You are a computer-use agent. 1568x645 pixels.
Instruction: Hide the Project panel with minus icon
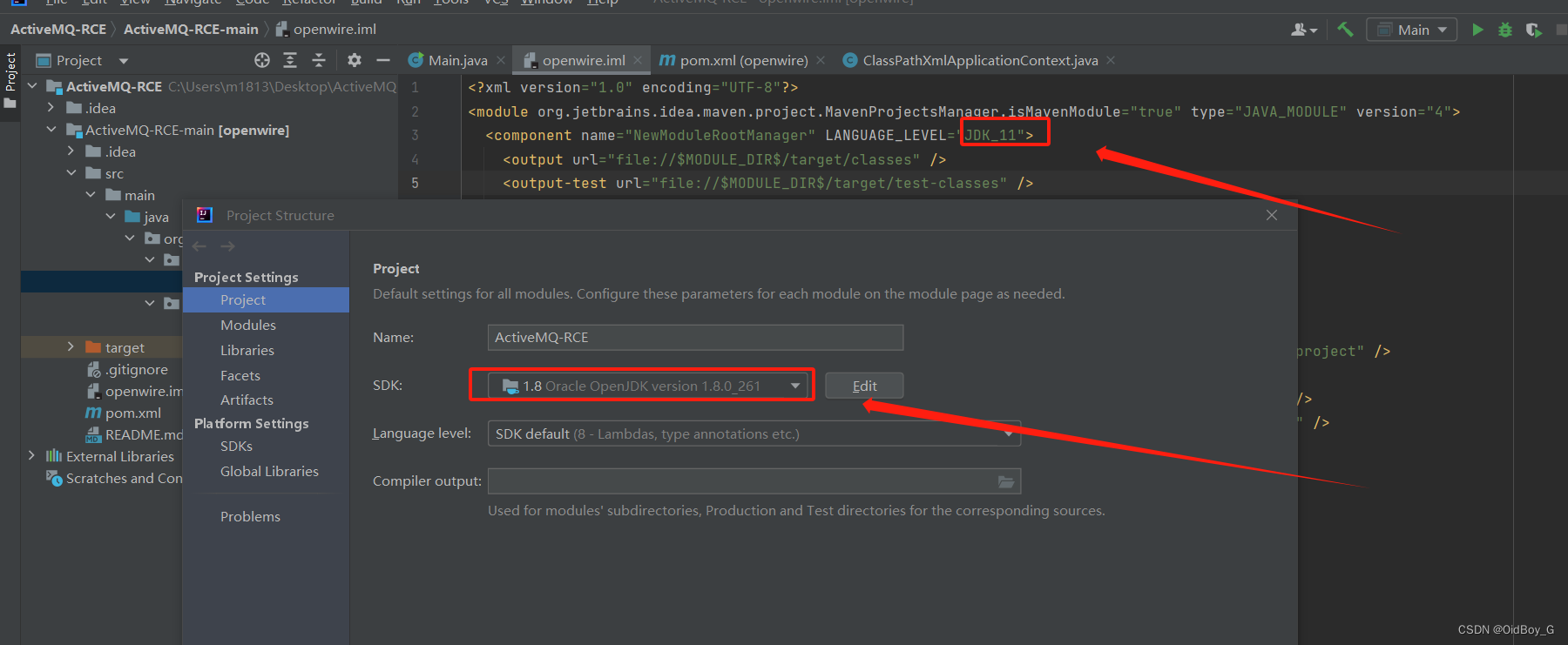pos(383,60)
